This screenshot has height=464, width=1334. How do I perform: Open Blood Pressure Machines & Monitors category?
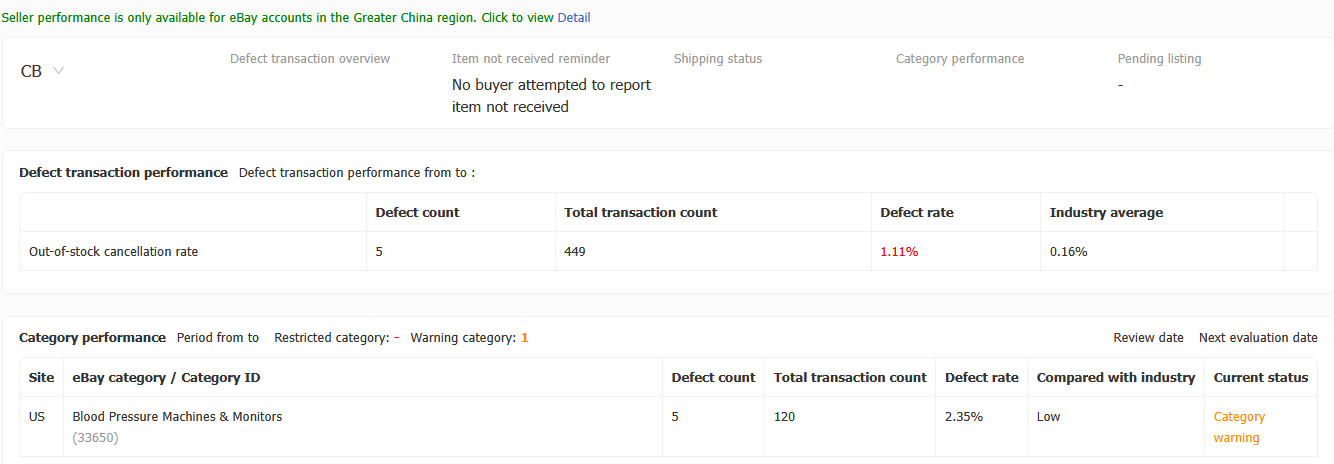pos(177,417)
